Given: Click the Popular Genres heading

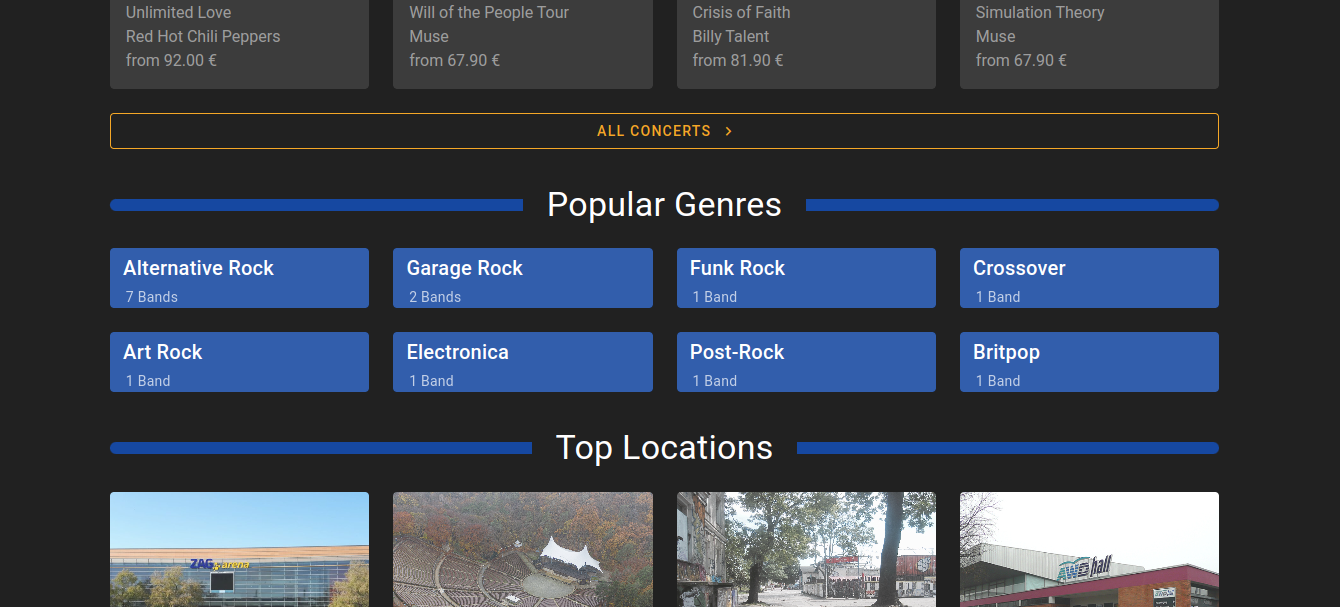Looking at the screenshot, I should (x=664, y=205).
